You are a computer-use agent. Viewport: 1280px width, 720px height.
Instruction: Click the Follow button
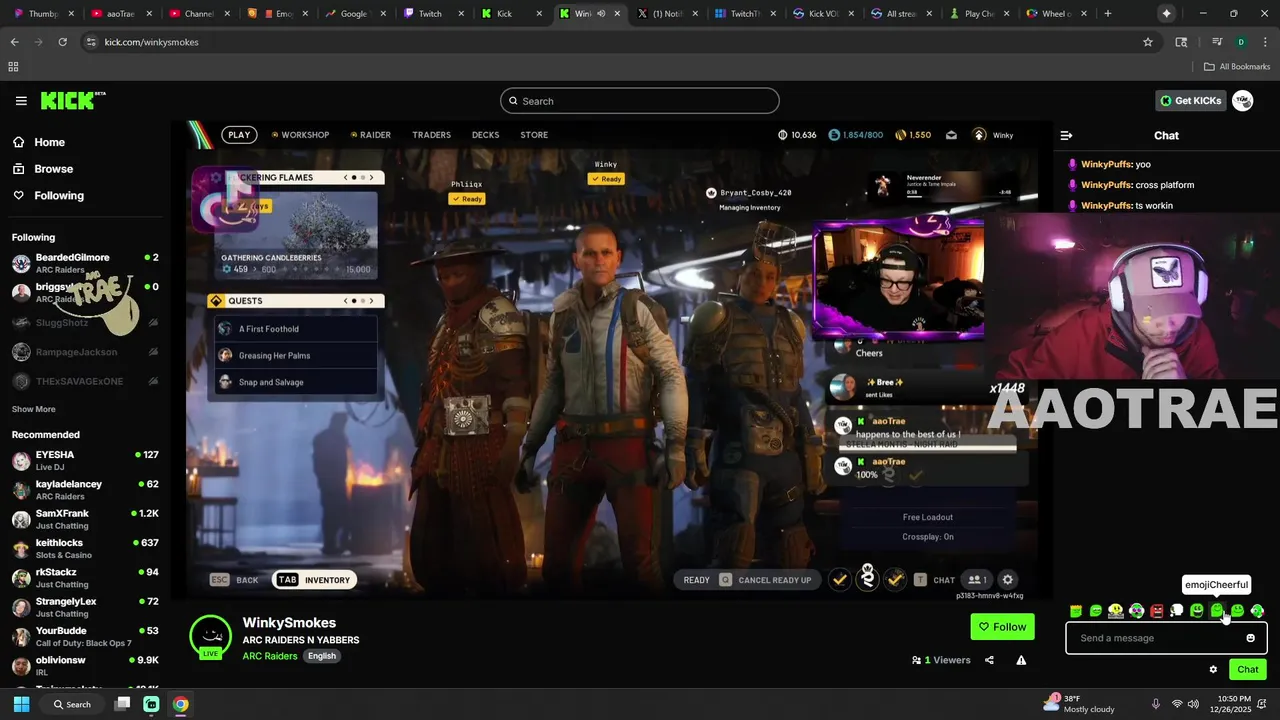(x=1002, y=627)
